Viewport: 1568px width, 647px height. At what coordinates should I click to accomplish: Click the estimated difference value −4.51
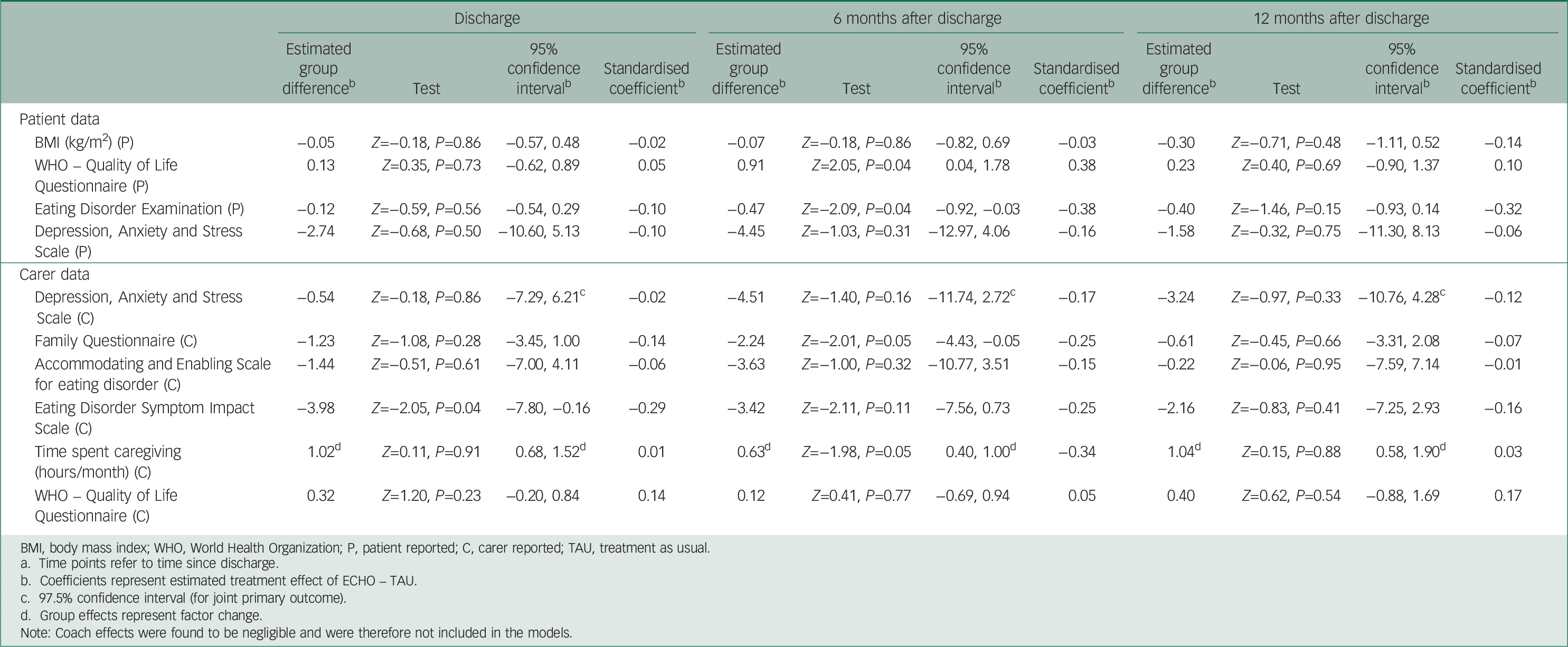747,297
